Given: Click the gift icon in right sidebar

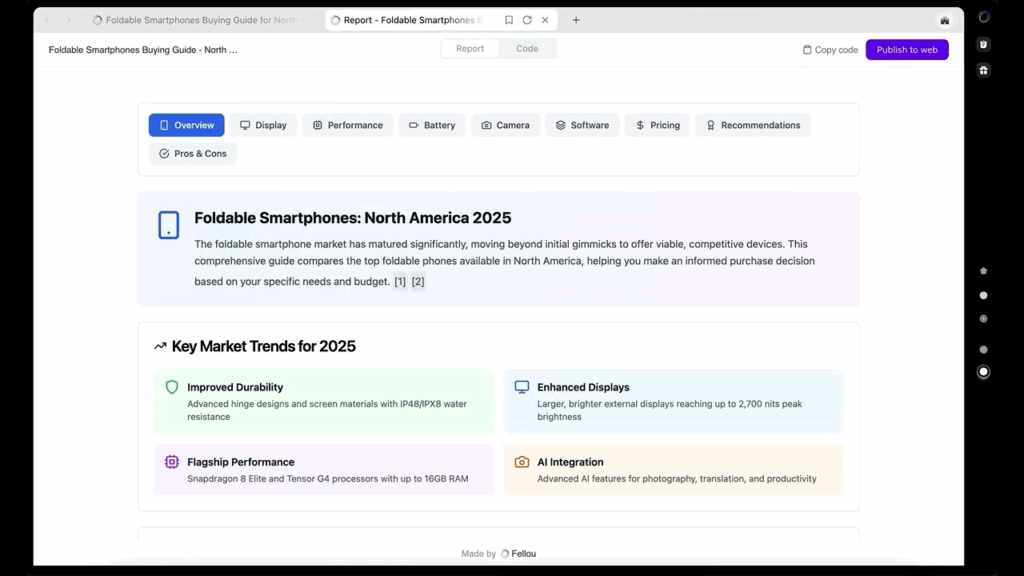Looking at the screenshot, I should pos(983,70).
